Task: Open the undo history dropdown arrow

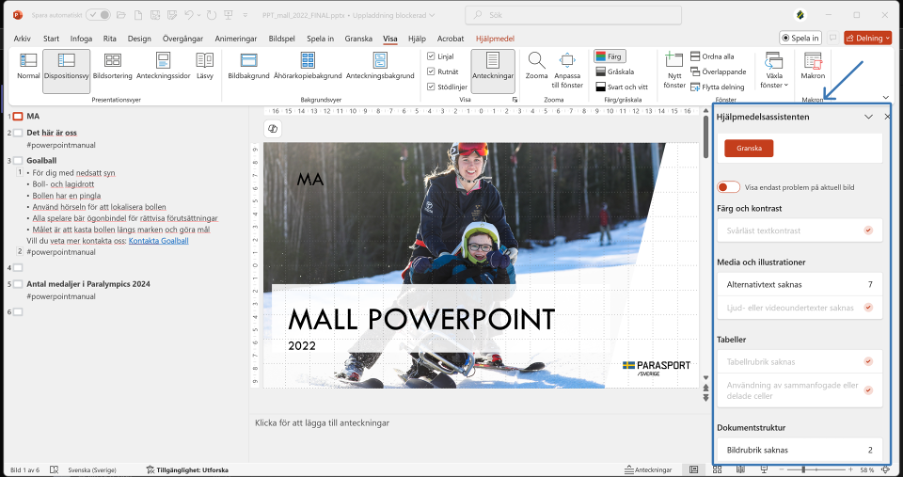Action: point(199,16)
